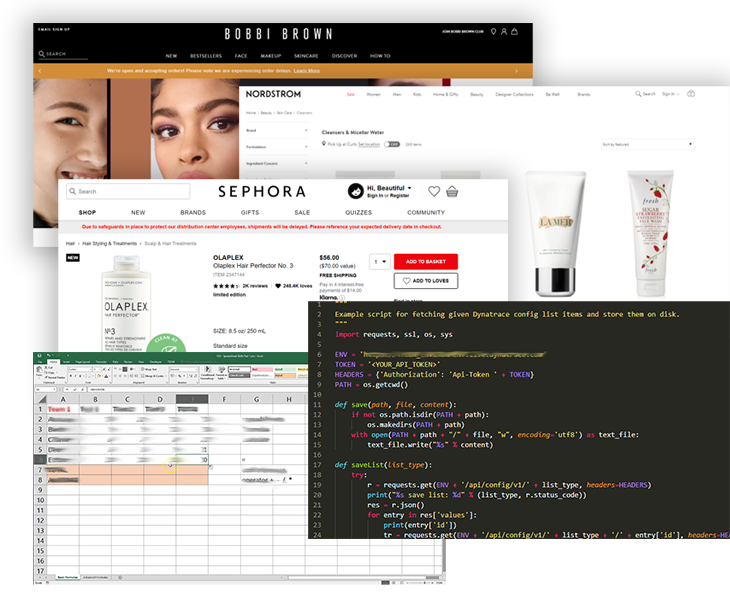Open Nordstrom Sign In dropdown

pyautogui.click(x=670, y=94)
